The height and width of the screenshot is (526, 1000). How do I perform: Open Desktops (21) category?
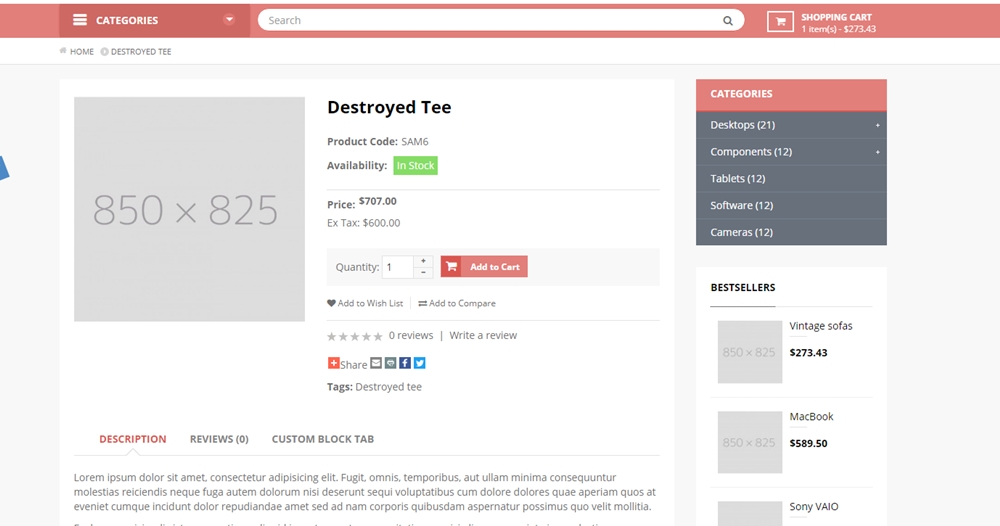pyautogui.click(x=742, y=125)
